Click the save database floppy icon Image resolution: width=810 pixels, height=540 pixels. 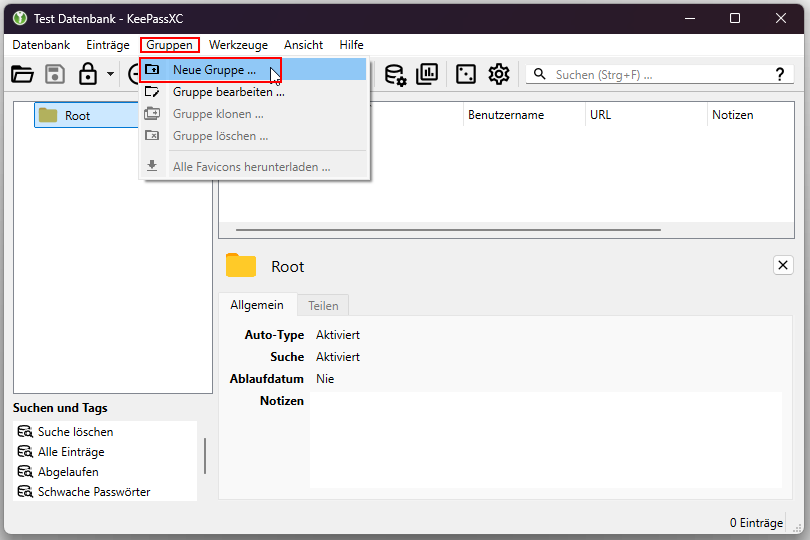pos(55,74)
